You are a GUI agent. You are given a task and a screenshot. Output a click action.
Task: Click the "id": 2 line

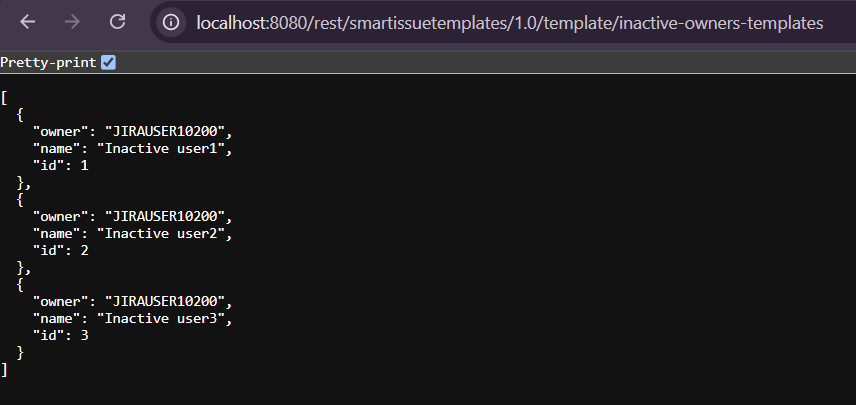[61, 251]
